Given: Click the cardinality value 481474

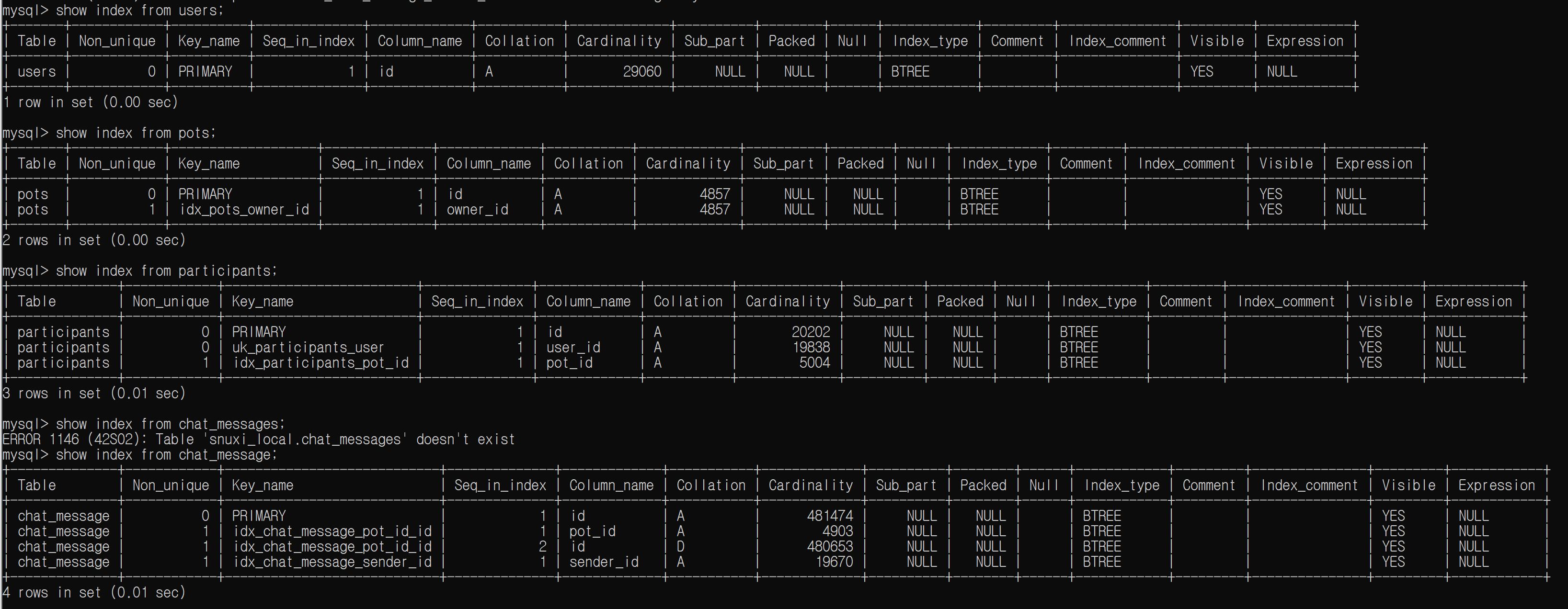Looking at the screenshot, I should (x=830, y=516).
